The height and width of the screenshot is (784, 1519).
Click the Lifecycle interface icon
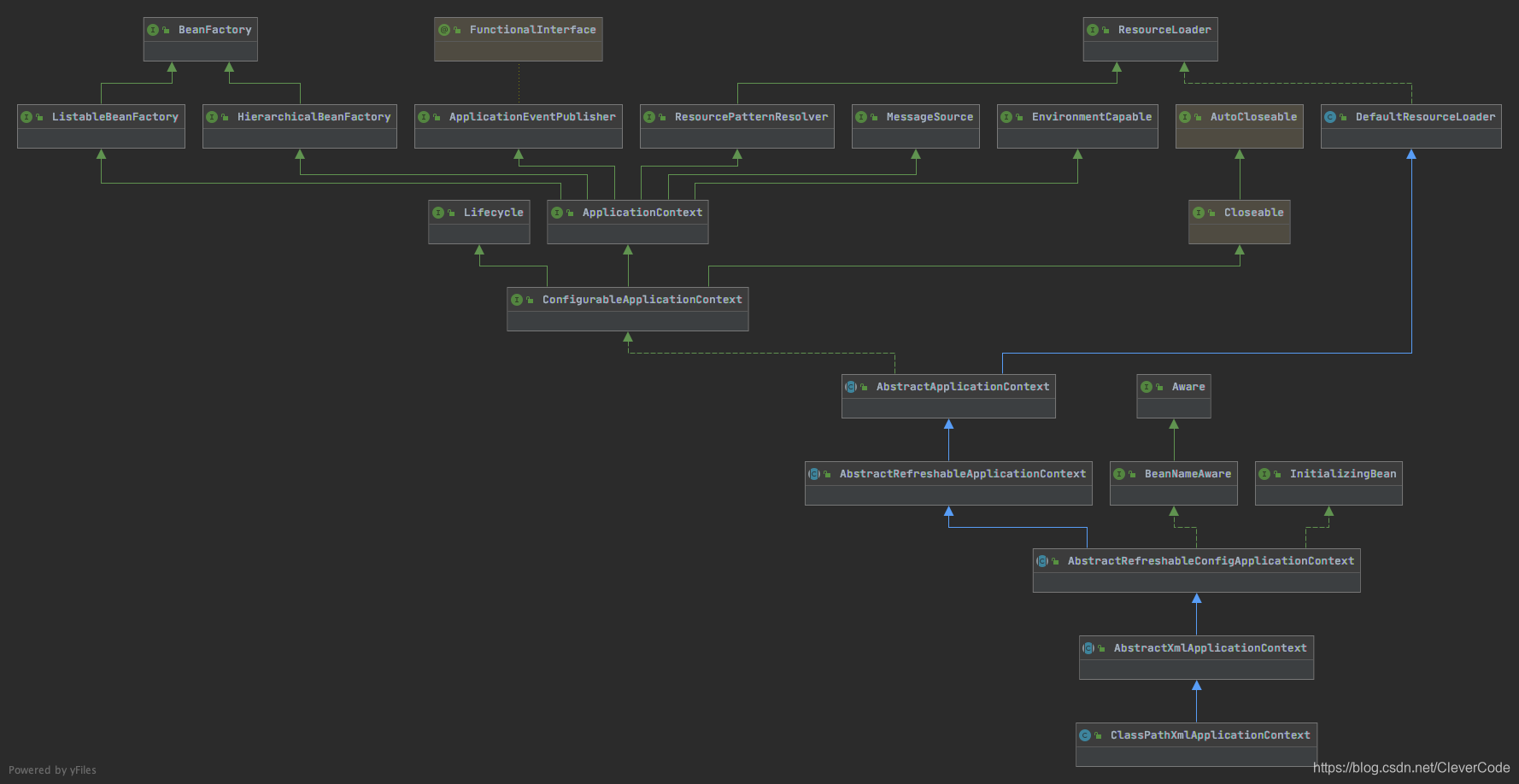(x=438, y=213)
